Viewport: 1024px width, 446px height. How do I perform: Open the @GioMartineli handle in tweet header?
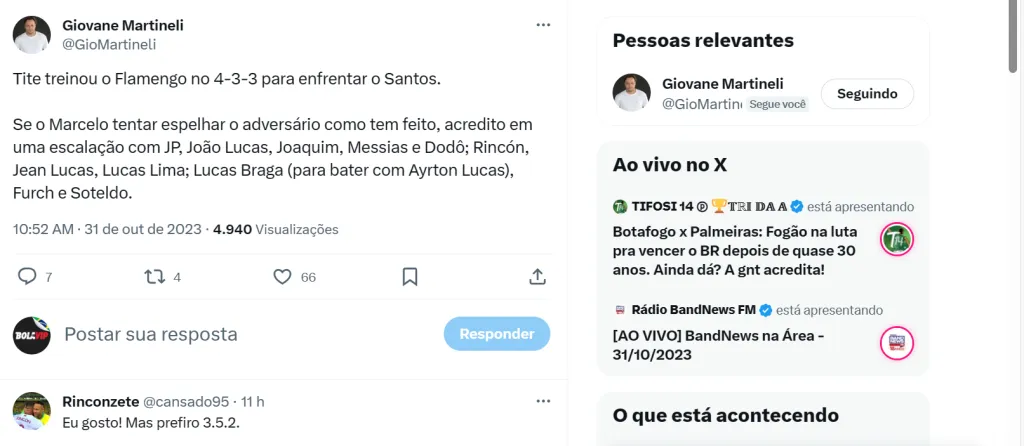109,45
